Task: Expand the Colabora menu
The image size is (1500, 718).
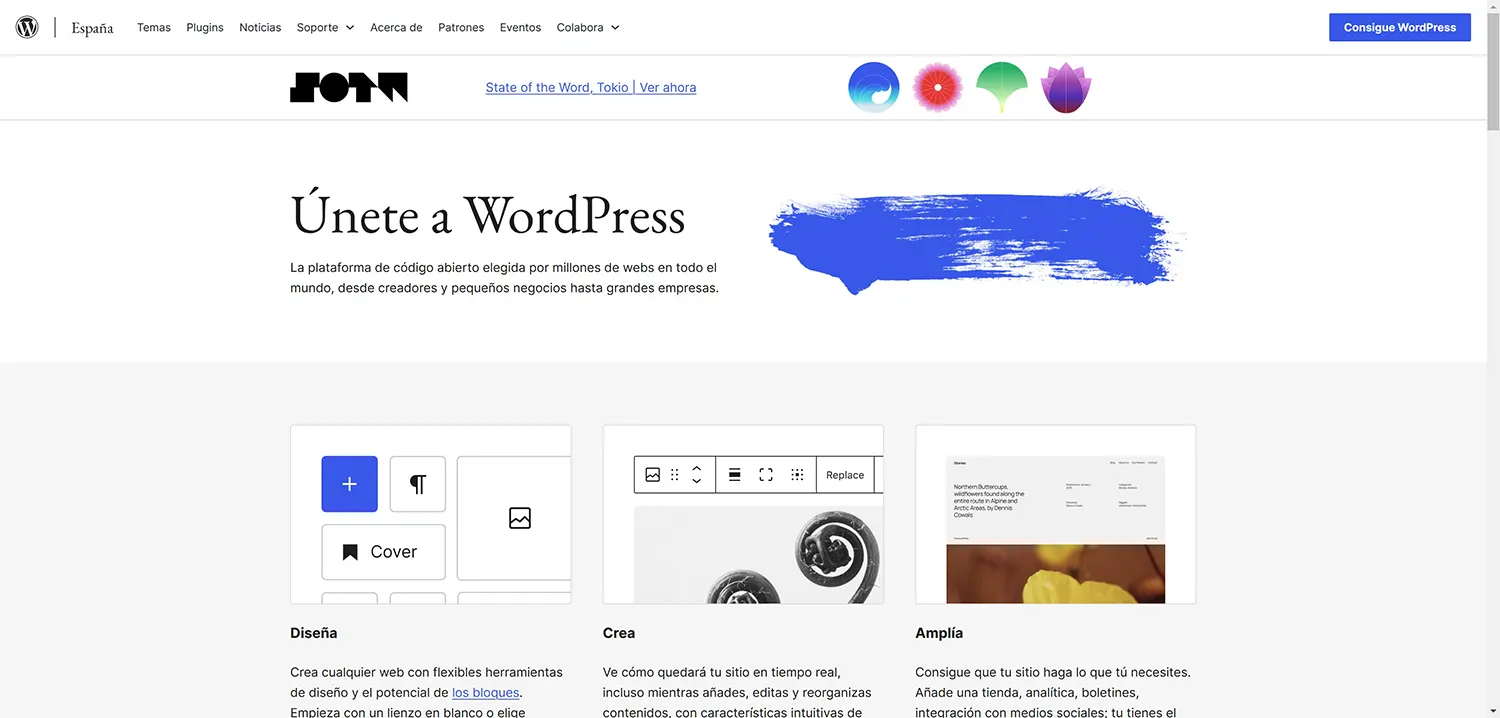Action: point(581,27)
